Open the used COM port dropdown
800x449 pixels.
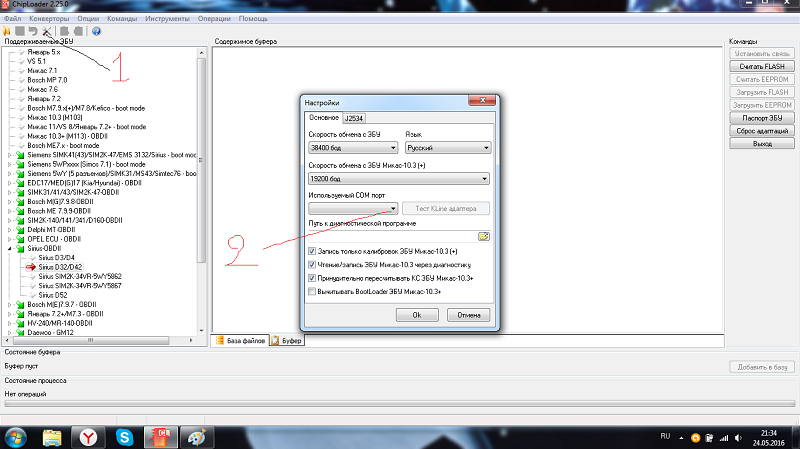(353, 208)
